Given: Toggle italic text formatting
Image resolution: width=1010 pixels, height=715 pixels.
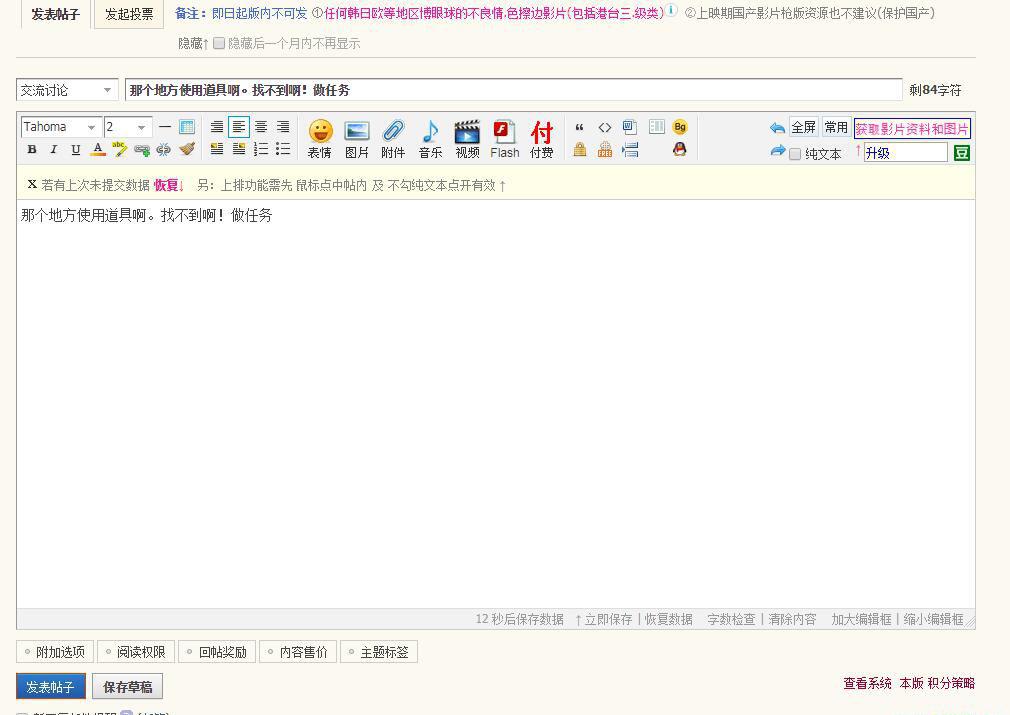Looking at the screenshot, I should pos(54,149).
